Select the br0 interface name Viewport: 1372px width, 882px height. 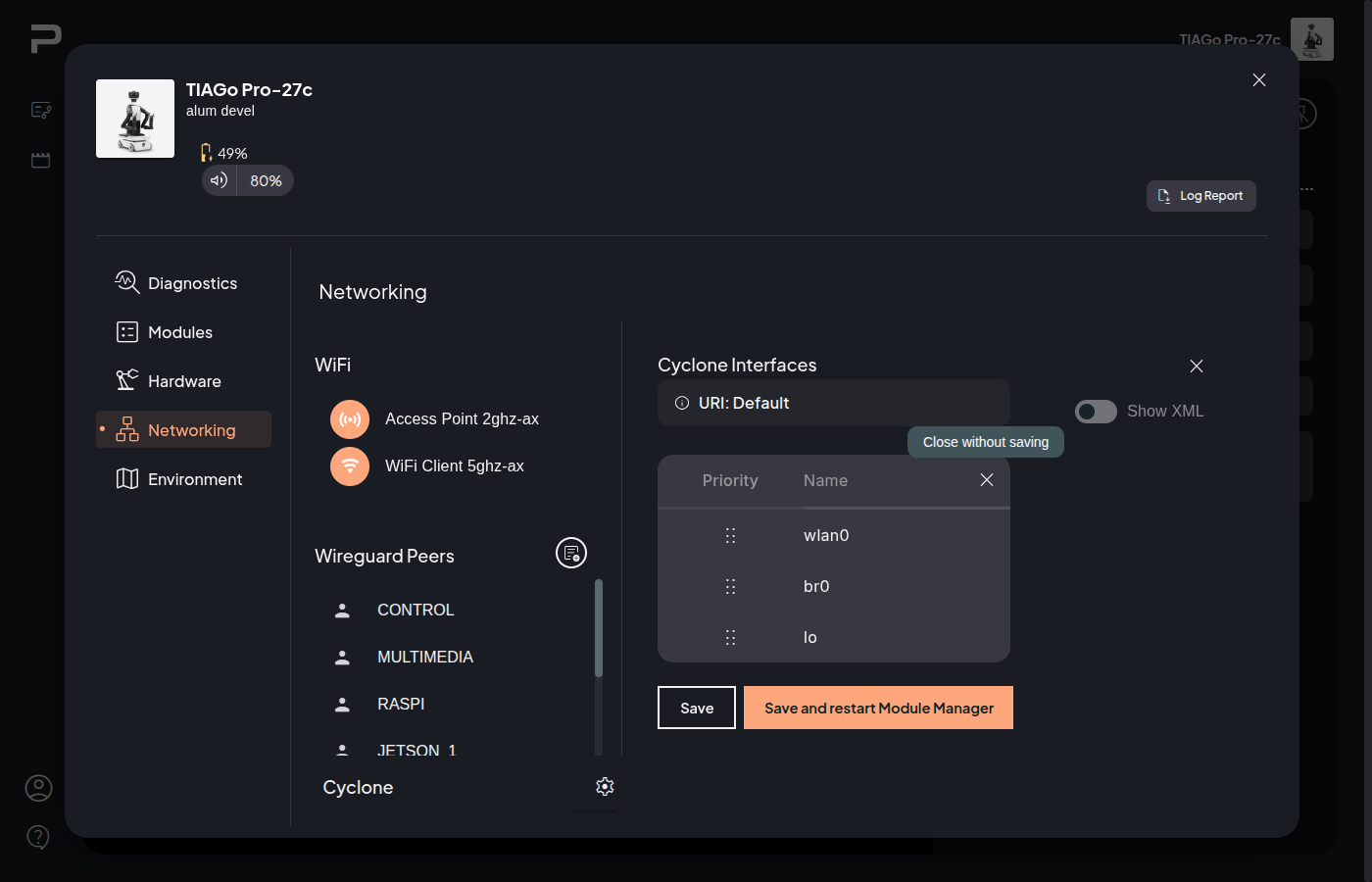click(816, 586)
